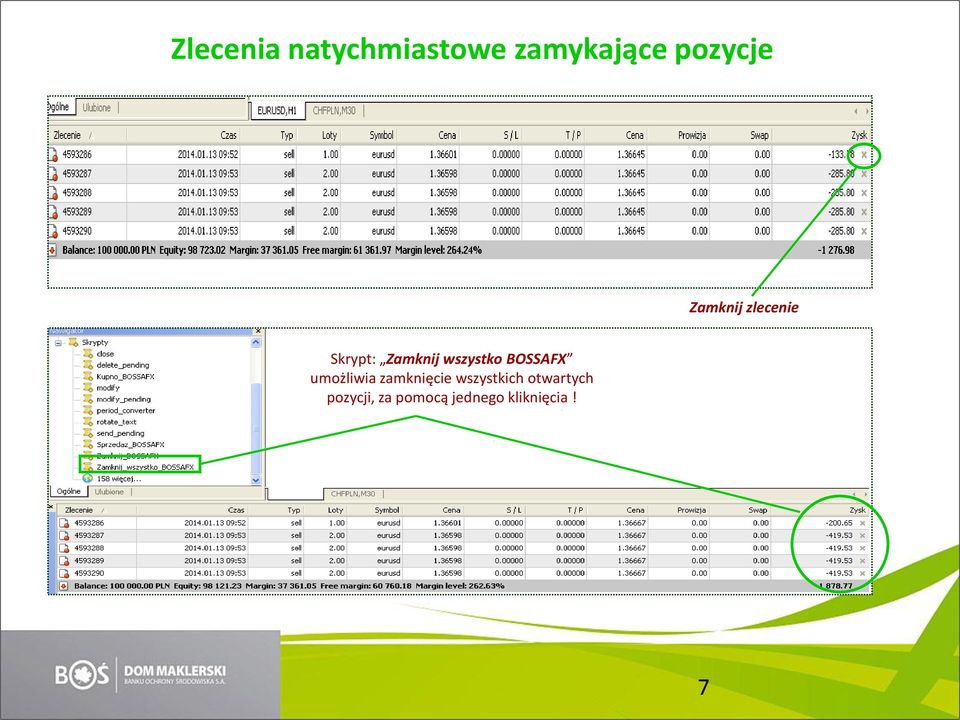
Task: Close order 4593287 in the lower terminal table
Action: pyautogui.click(x=863, y=536)
